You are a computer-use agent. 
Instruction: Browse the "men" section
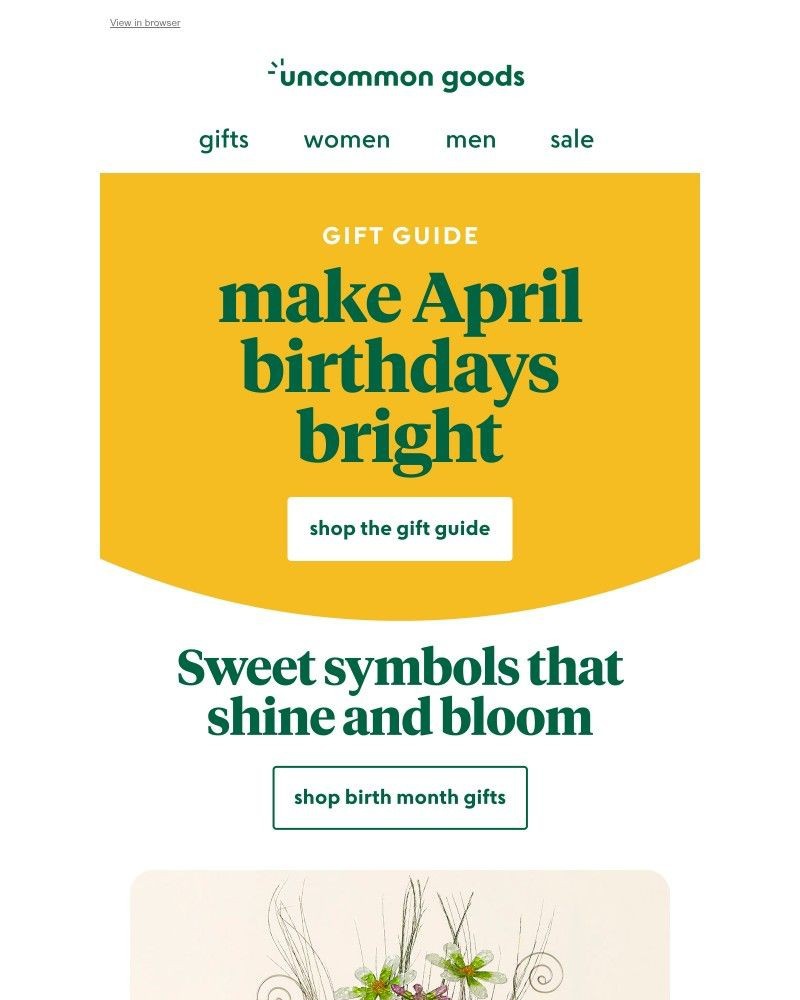point(469,140)
